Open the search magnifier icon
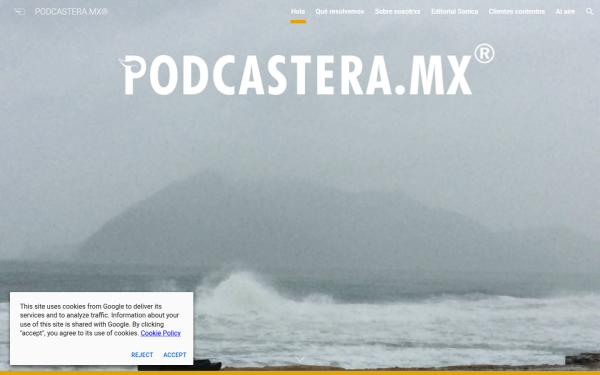Screen dimensions: 600x375 click(590, 11)
